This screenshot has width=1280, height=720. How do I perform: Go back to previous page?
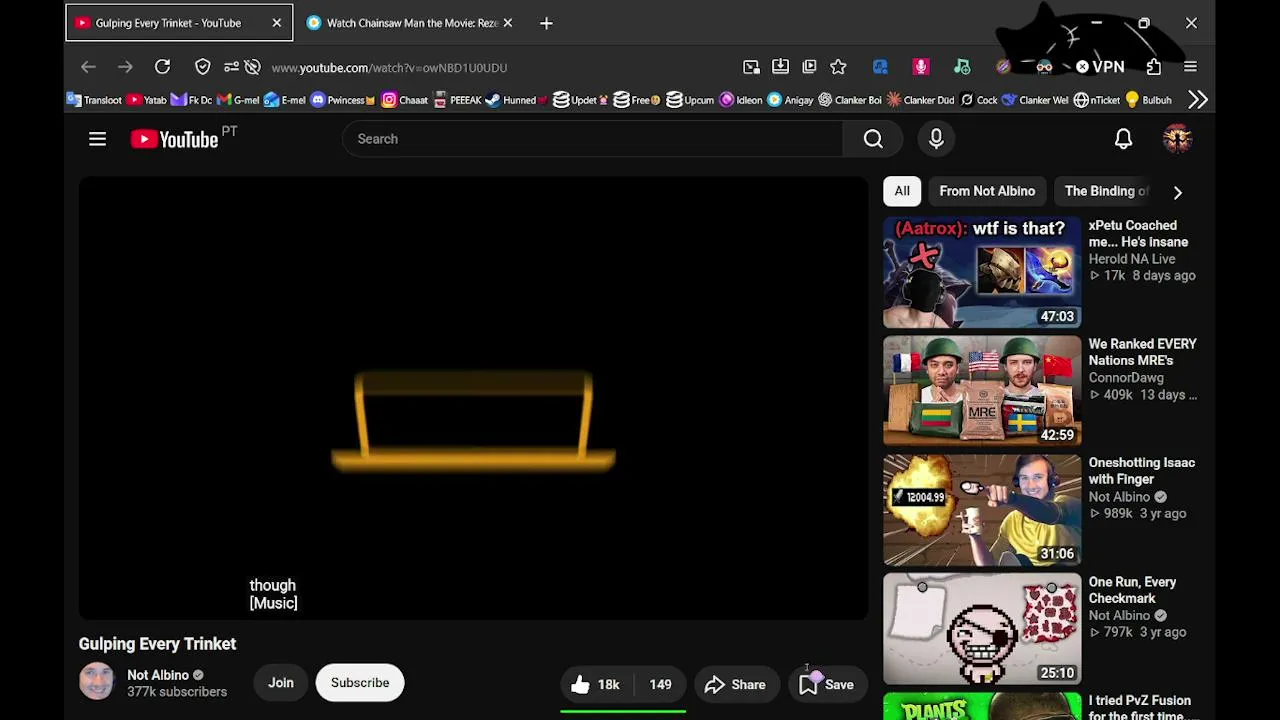click(x=88, y=67)
